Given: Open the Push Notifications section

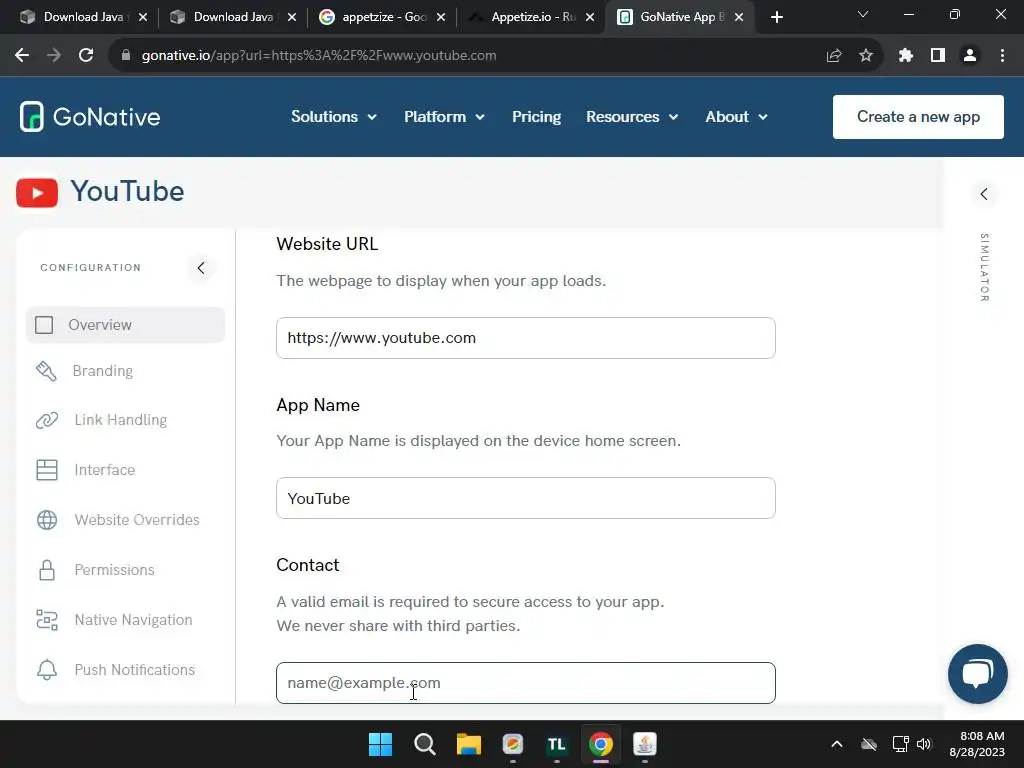Looking at the screenshot, I should pyautogui.click(x=116, y=670).
